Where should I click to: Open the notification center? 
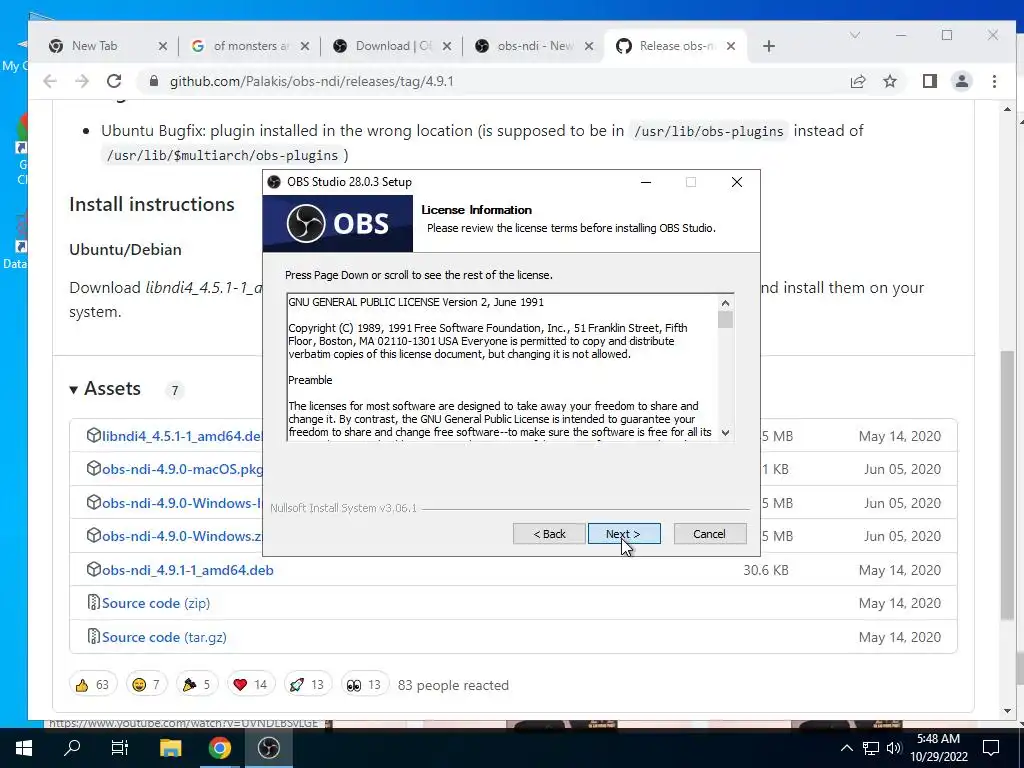tap(991, 748)
